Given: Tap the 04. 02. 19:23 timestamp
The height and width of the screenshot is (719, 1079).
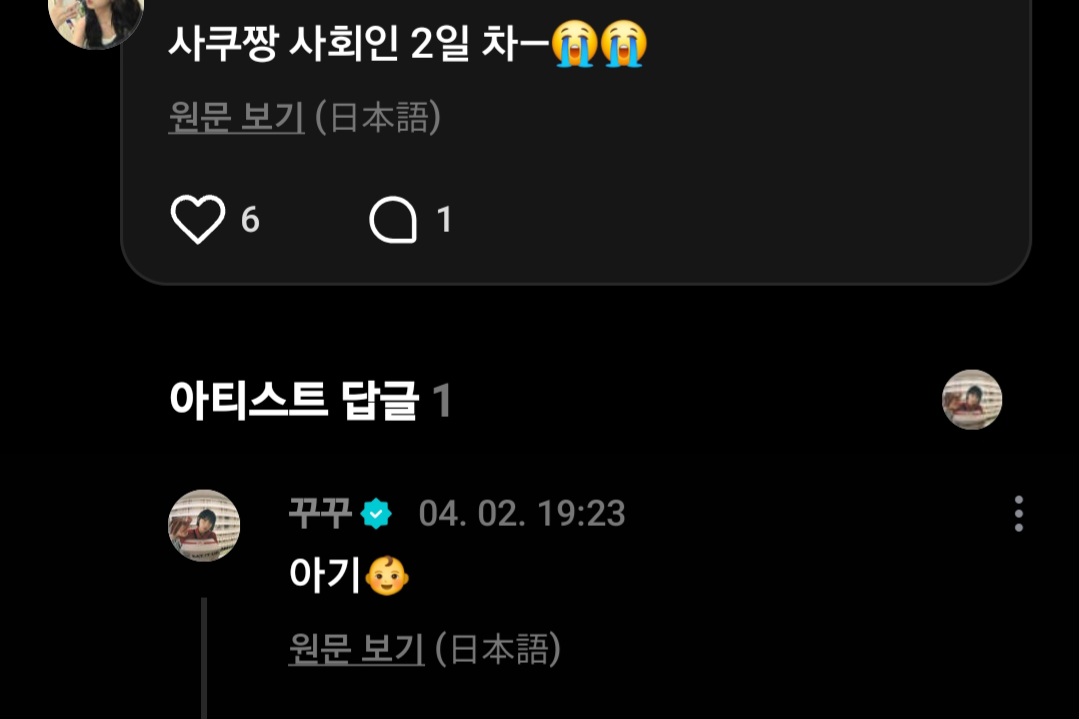Looking at the screenshot, I should [x=522, y=513].
